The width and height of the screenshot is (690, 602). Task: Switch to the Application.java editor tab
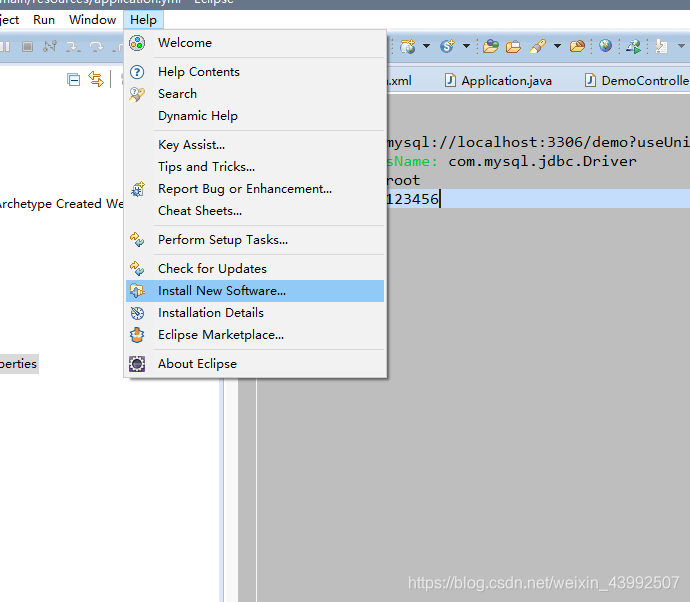498,81
